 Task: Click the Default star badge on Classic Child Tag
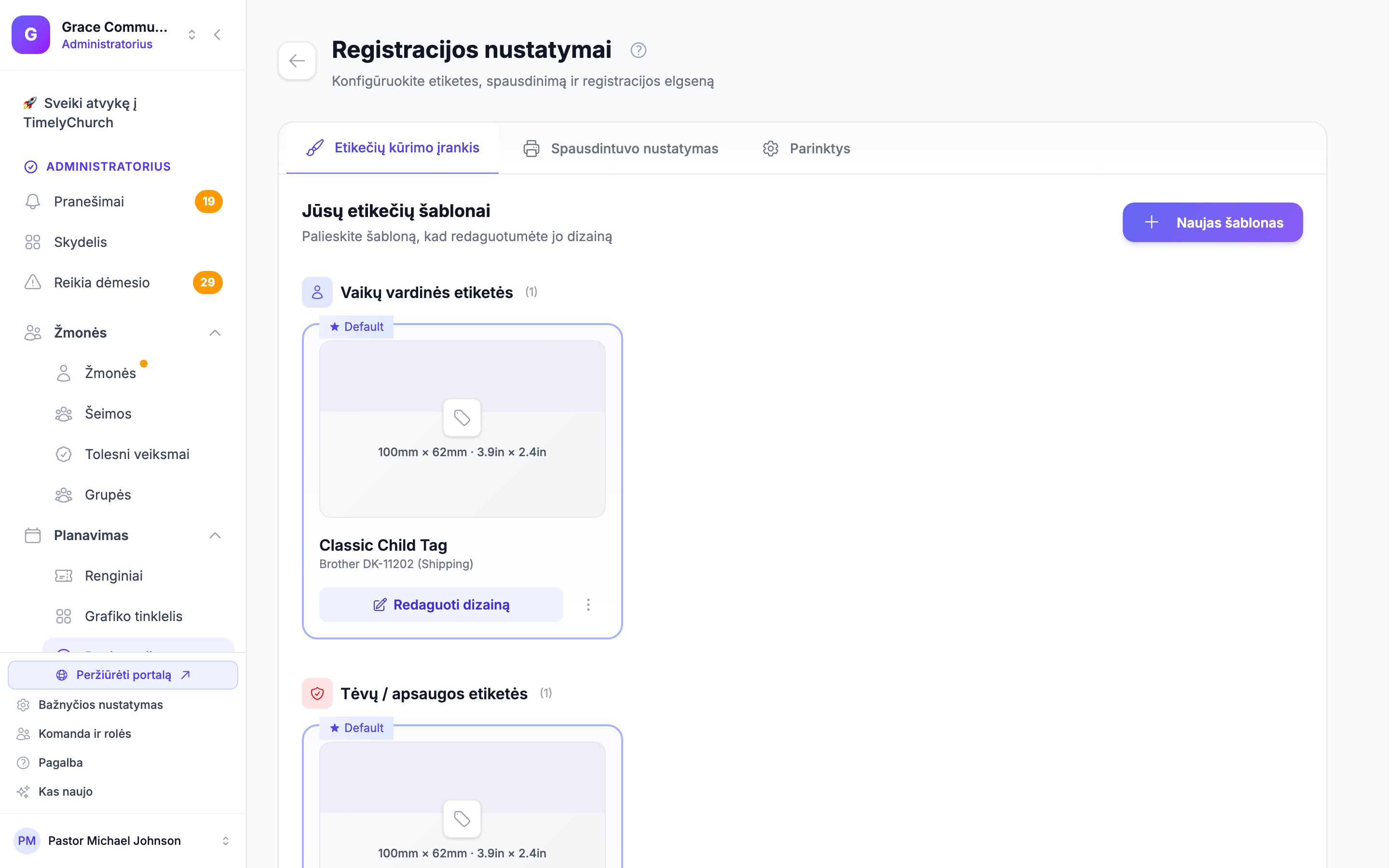[356, 326]
